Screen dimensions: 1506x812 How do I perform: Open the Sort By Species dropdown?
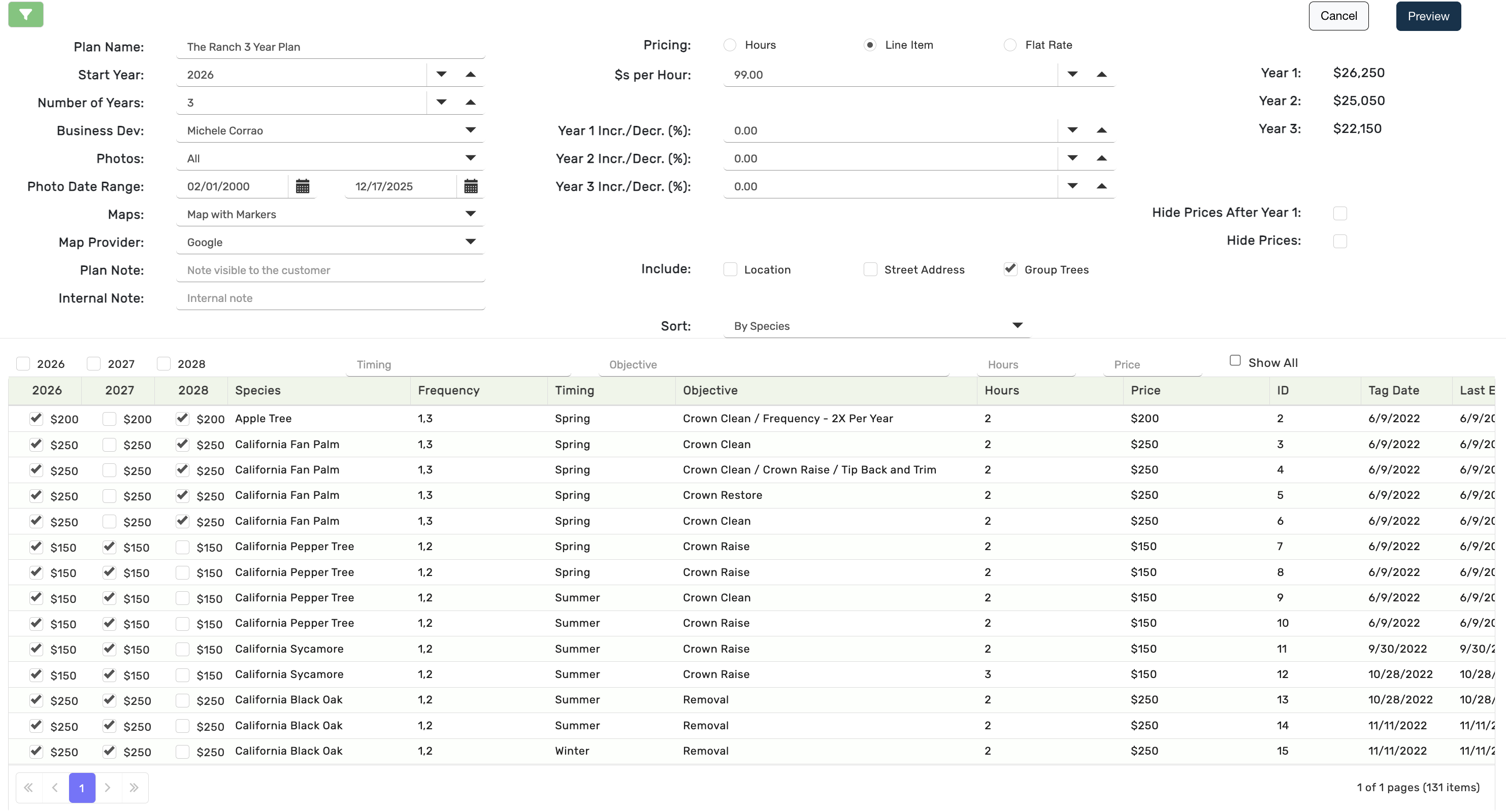tap(1017, 325)
